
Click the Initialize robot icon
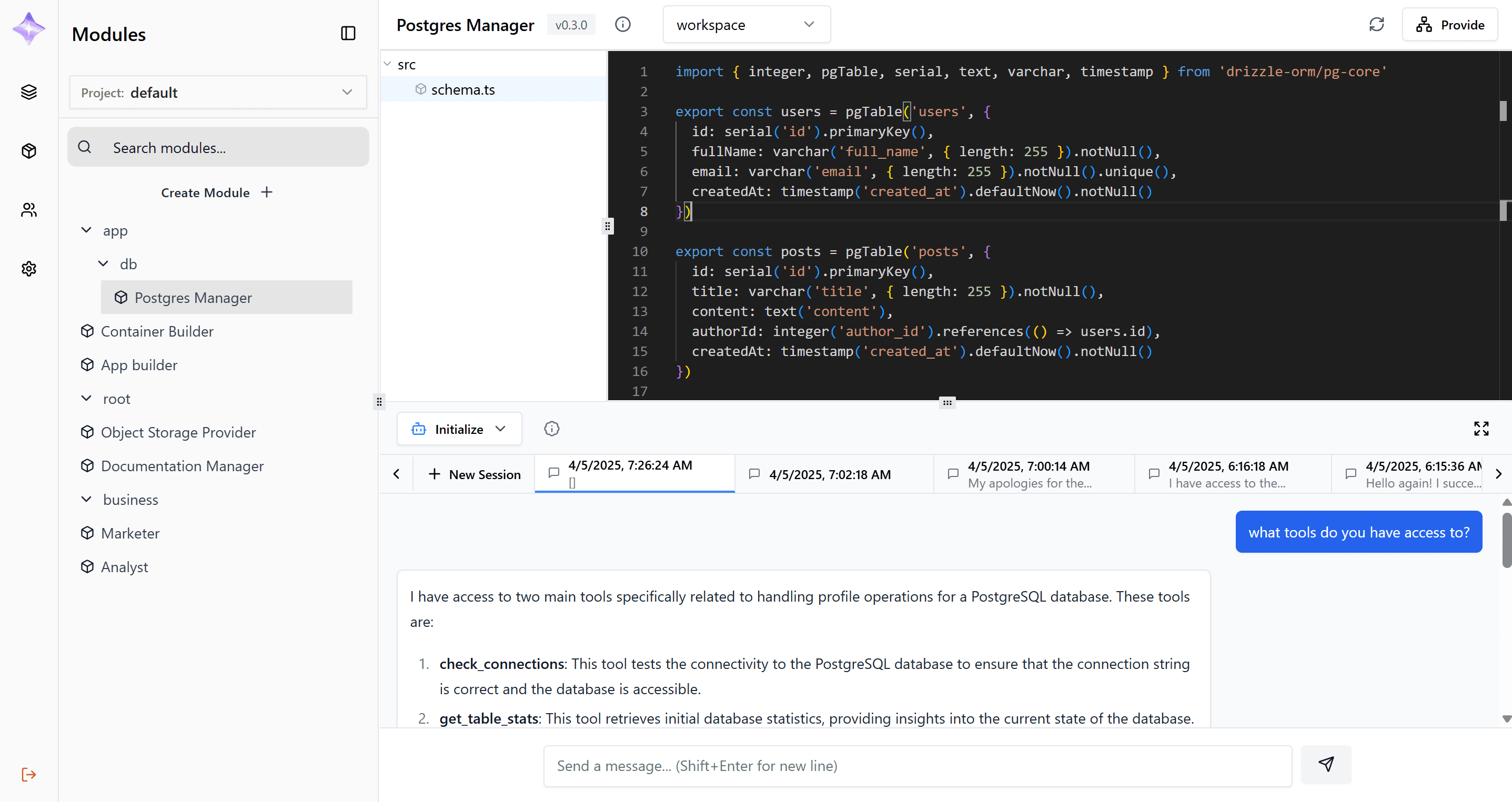(x=418, y=429)
